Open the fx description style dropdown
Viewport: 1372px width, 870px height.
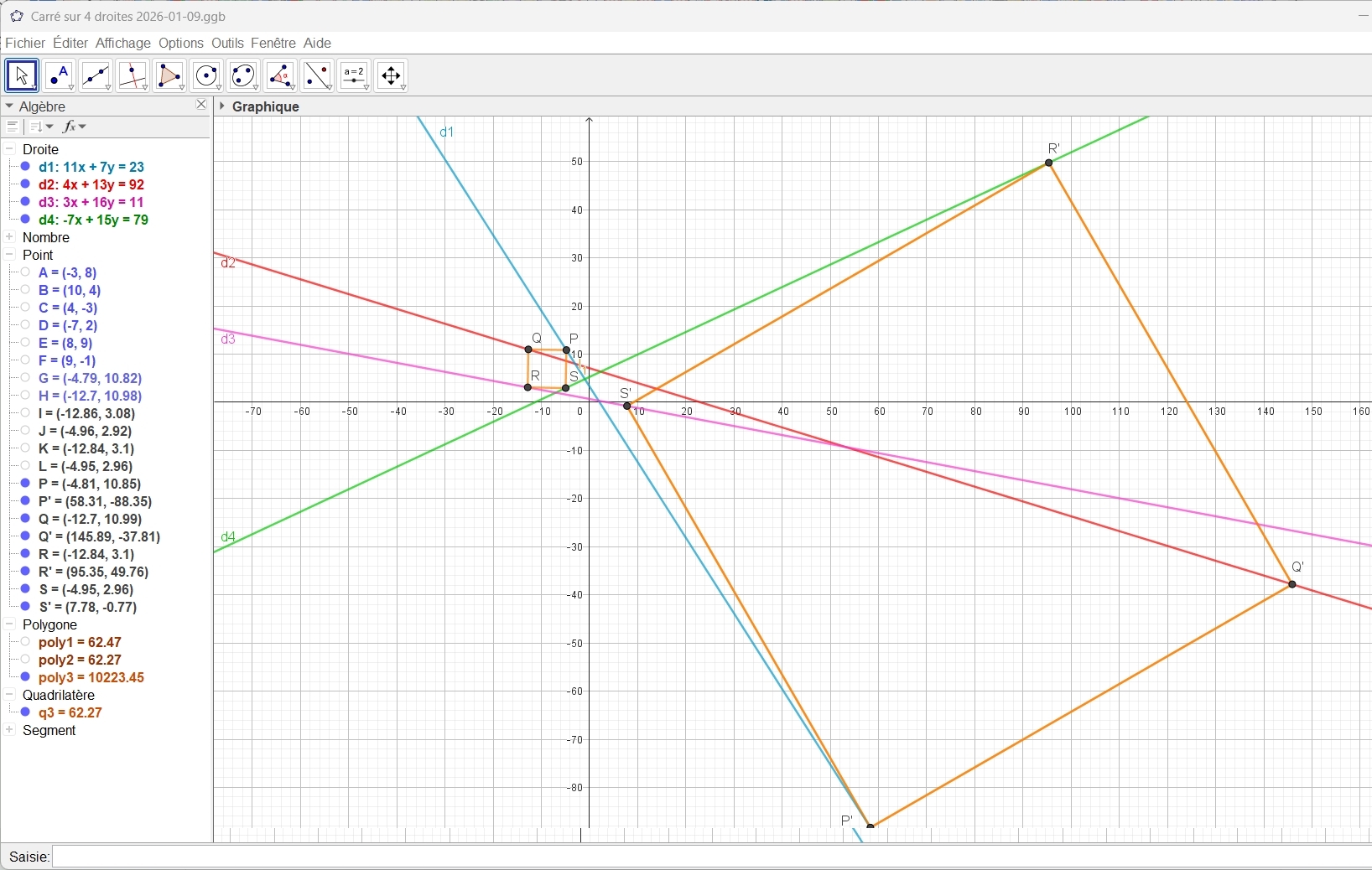click(75, 127)
